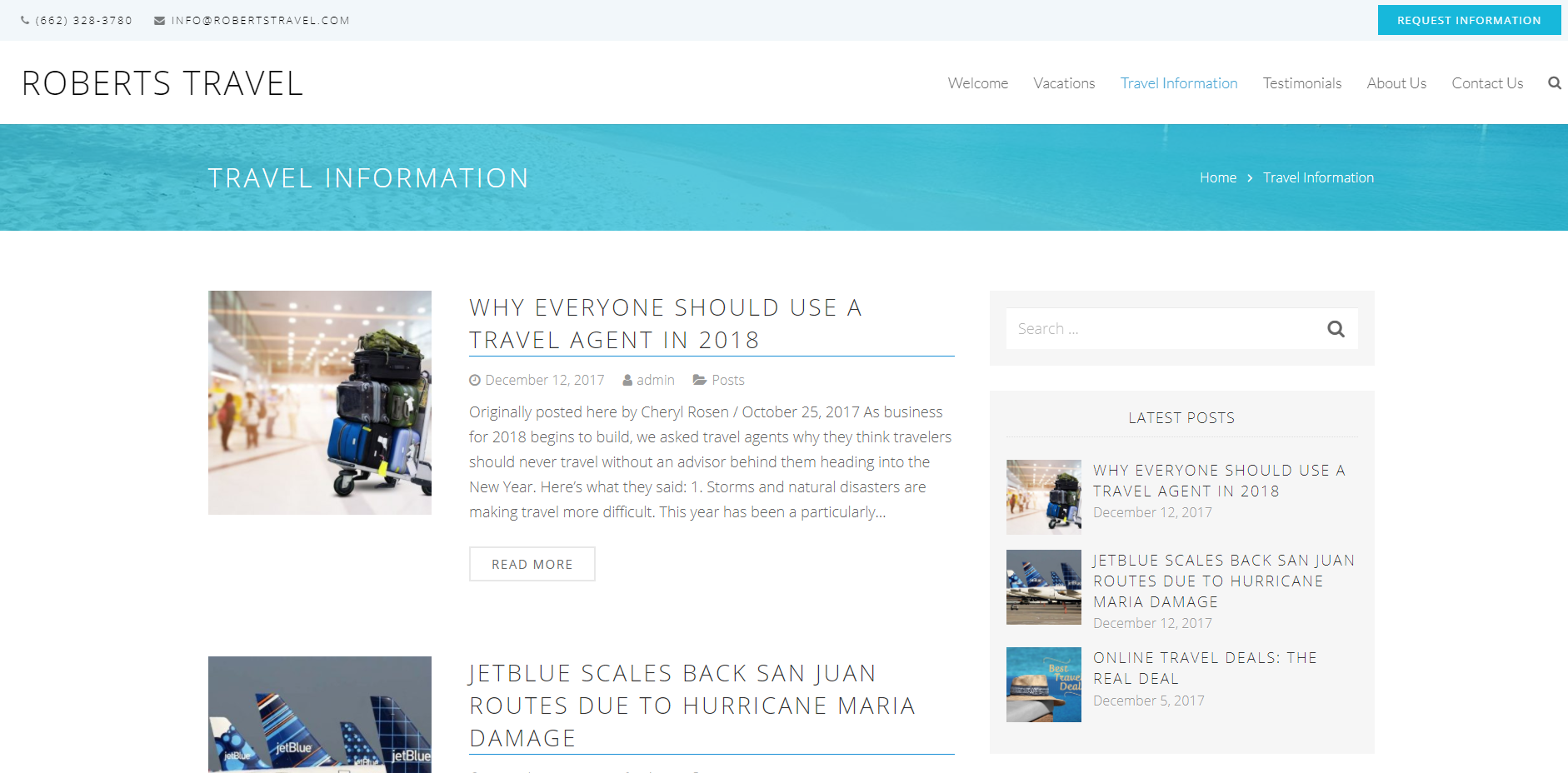This screenshot has height=773, width=1568.
Task: Open the Posts category link
Action: tap(728, 380)
